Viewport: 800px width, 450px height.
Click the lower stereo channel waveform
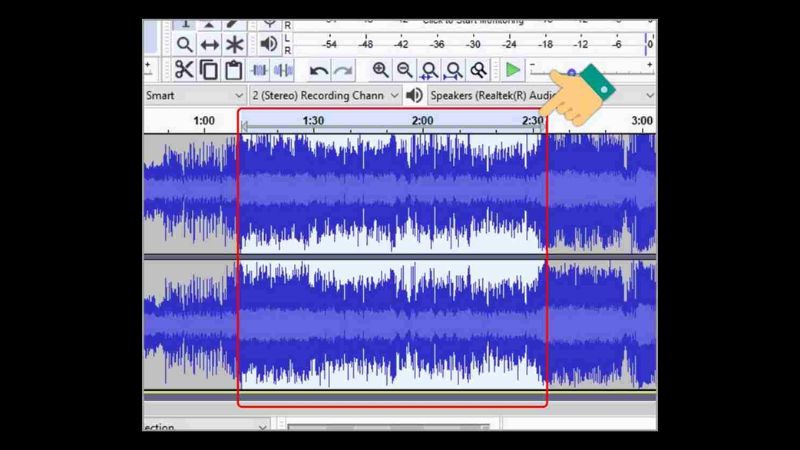coord(400,324)
